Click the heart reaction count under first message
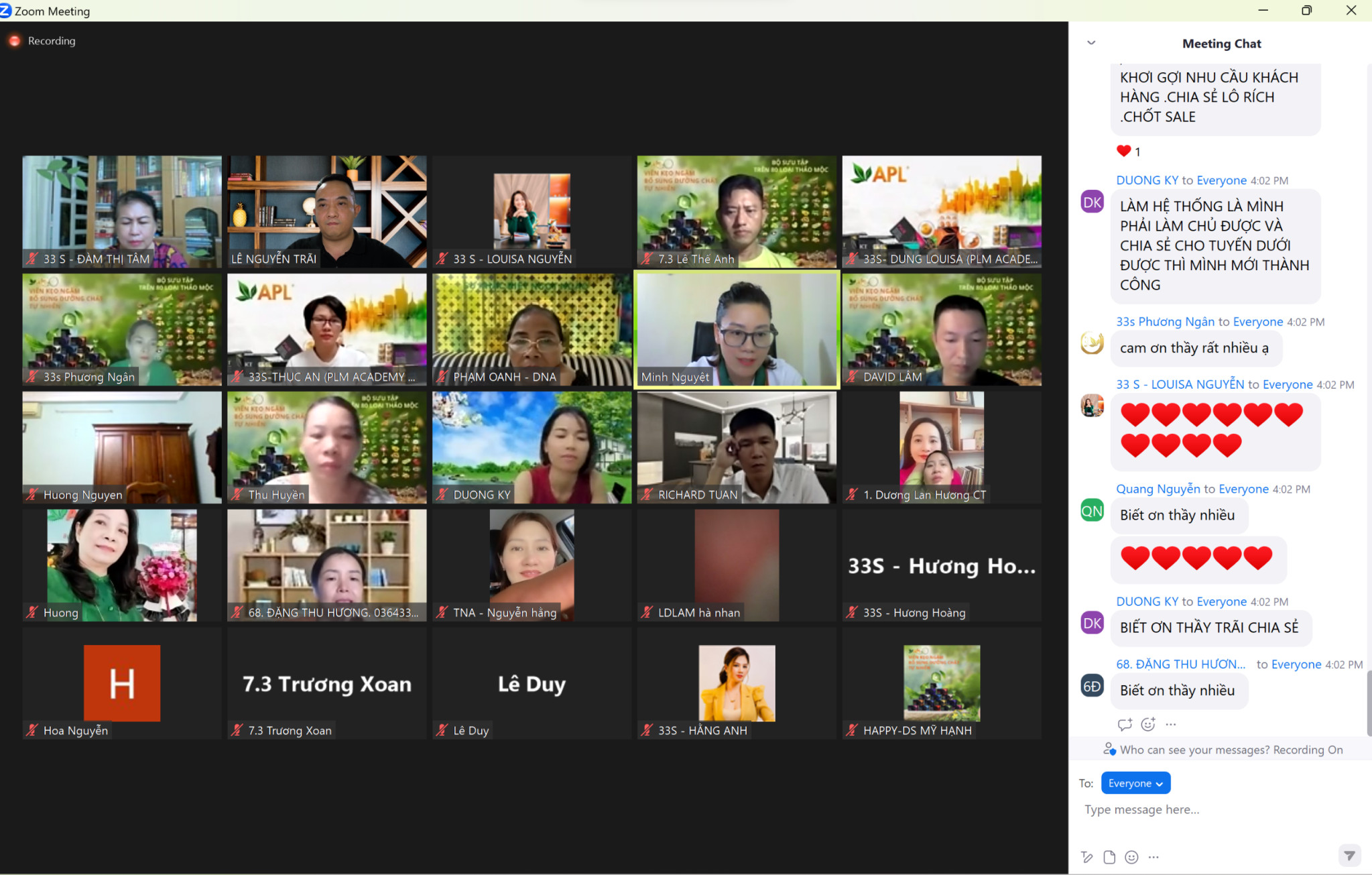This screenshot has height=875, width=1372. [1129, 152]
